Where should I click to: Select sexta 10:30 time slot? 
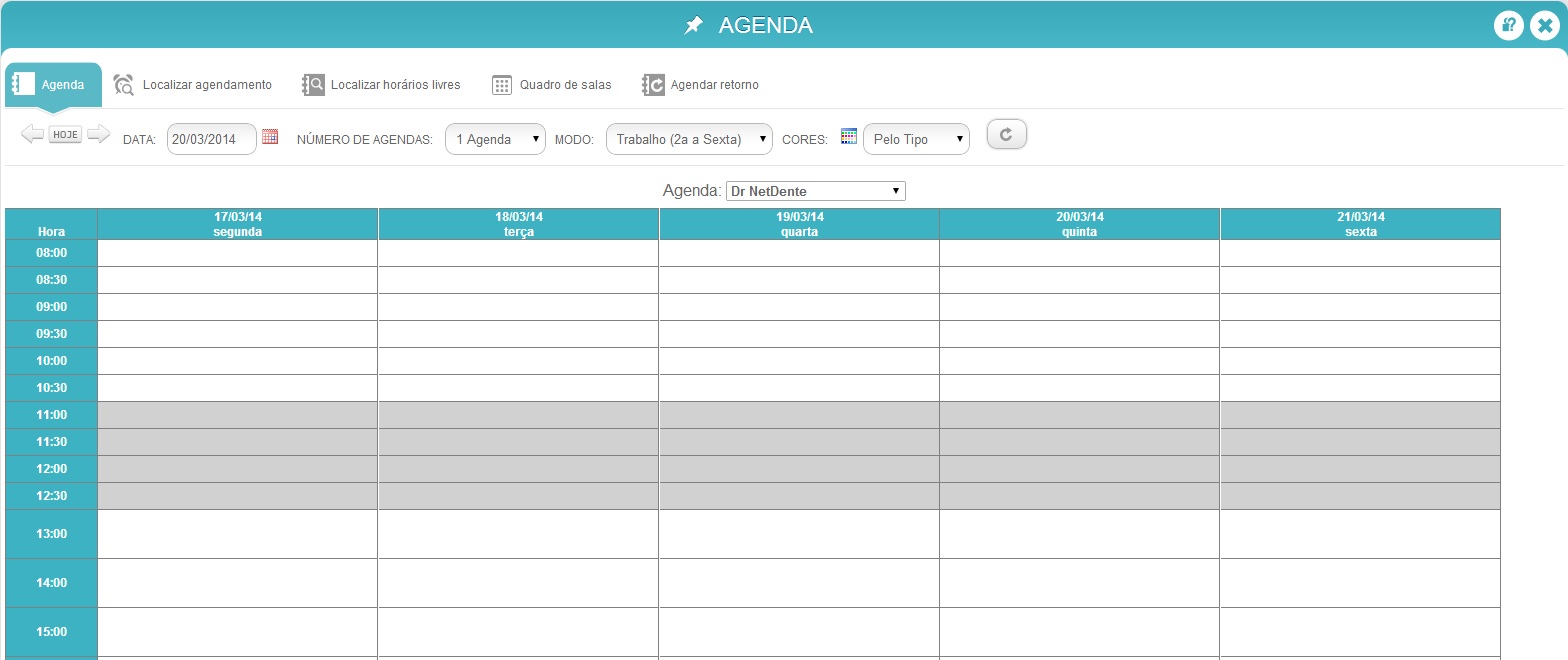click(1360, 388)
